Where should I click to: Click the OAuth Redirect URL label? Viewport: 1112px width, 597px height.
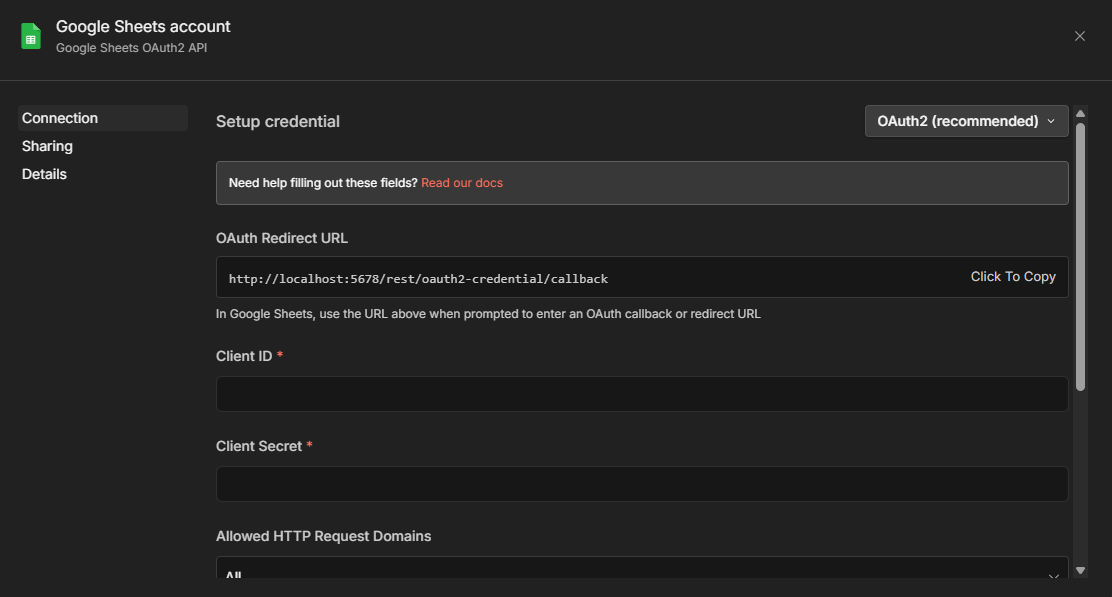coord(282,238)
